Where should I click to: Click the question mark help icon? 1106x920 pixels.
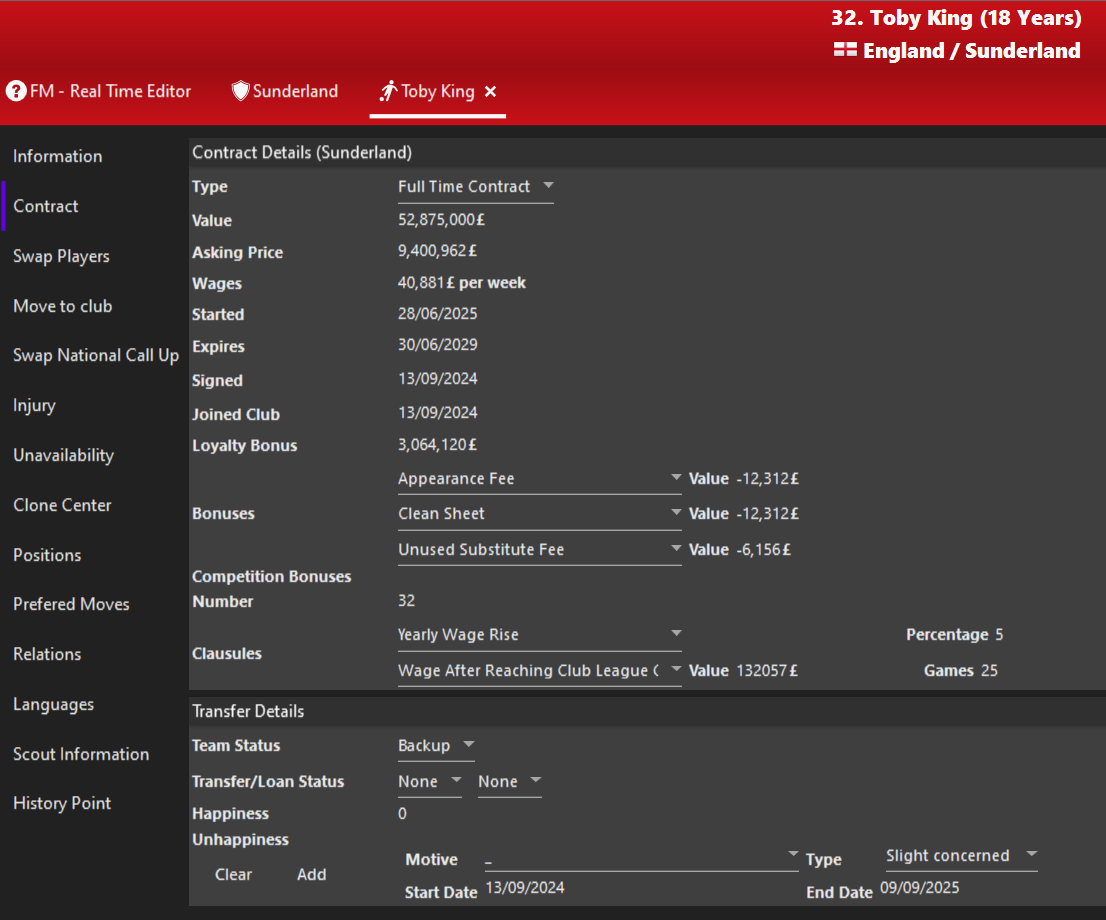16,91
